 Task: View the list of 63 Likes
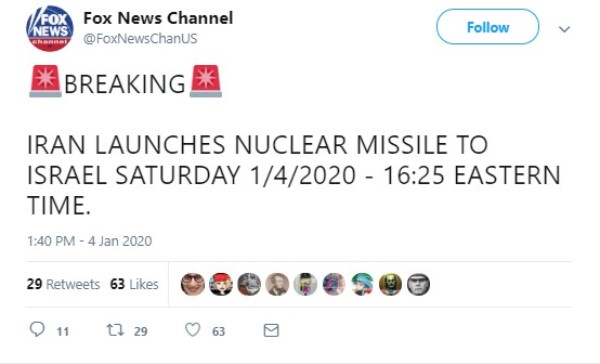[134, 284]
